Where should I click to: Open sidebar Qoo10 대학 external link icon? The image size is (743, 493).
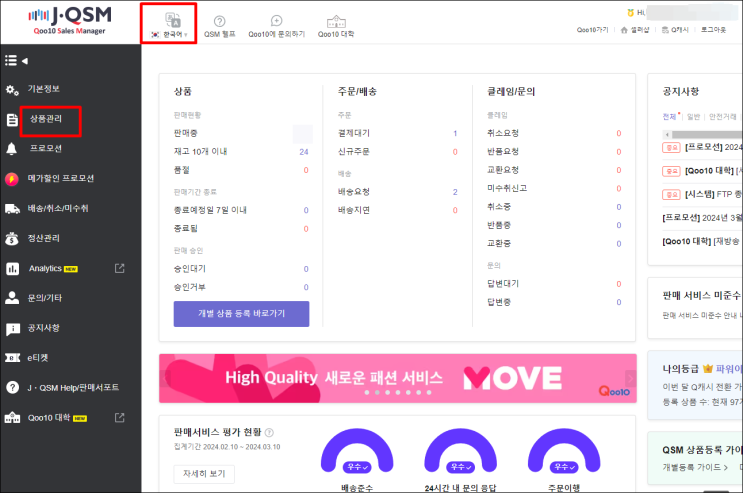click(x=119, y=418)
